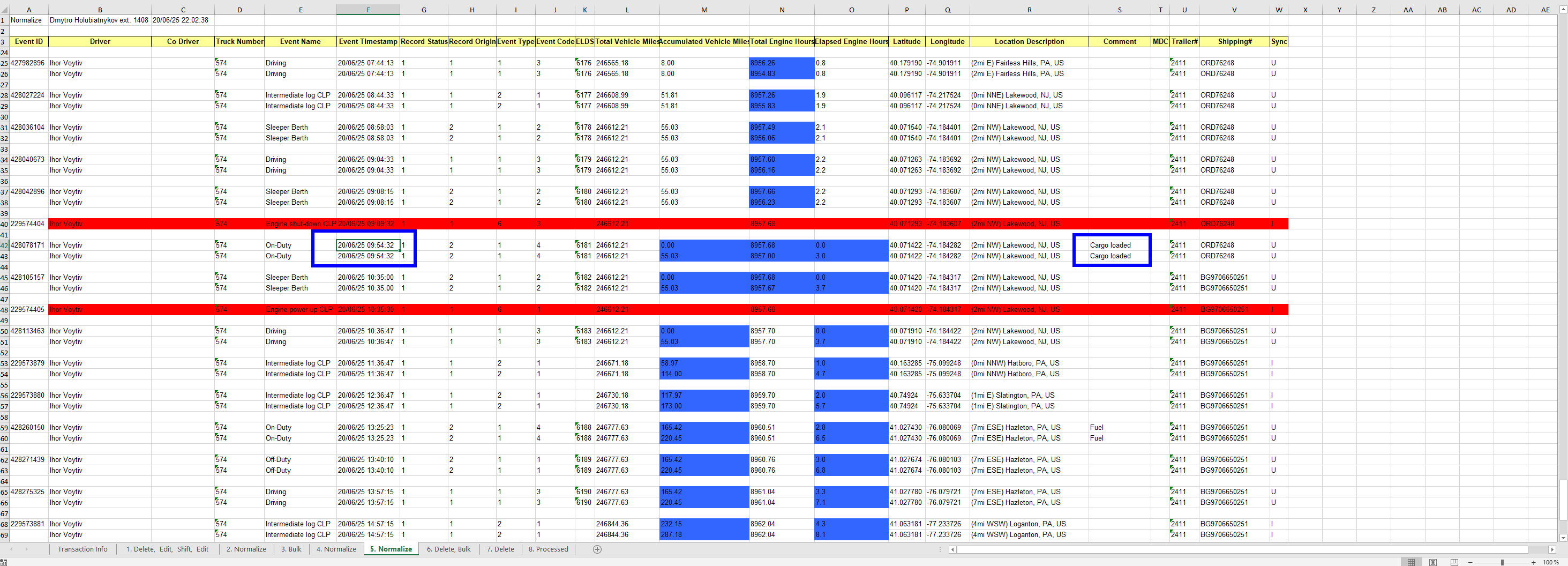Switch to the '7. Delete' sheet tab
The height and width of the screenshot is (566, 1568).
pyautogui.click(x=500, y=549)
